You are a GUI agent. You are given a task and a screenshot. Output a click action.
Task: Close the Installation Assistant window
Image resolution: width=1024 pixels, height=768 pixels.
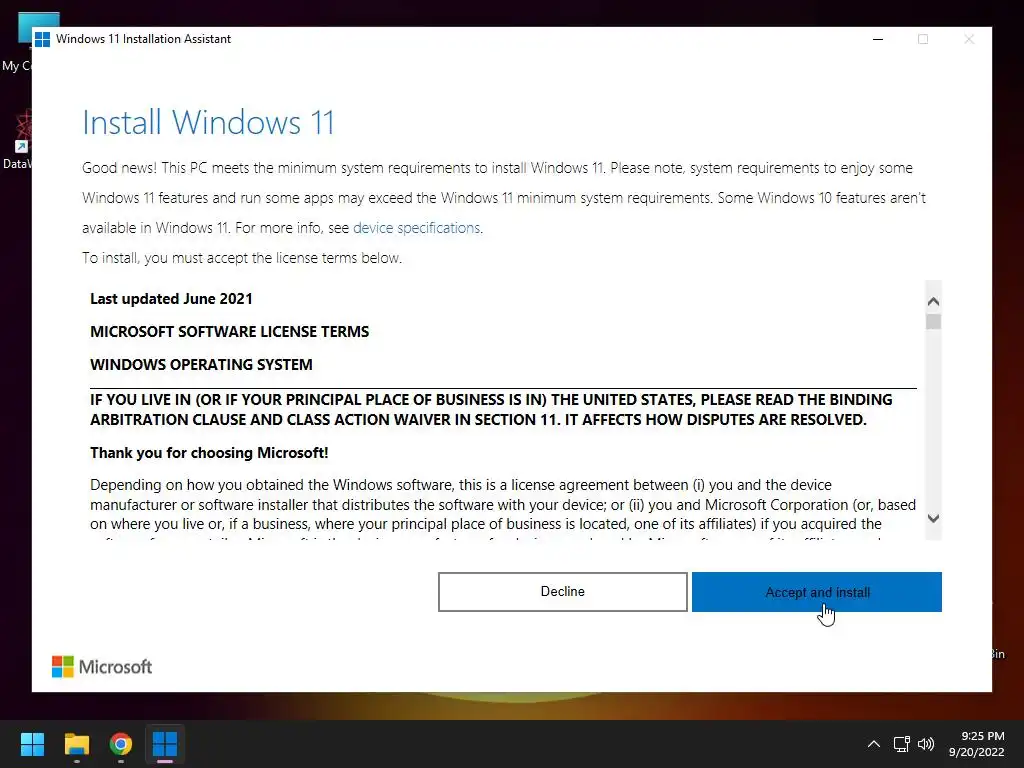tap(969, 39)
